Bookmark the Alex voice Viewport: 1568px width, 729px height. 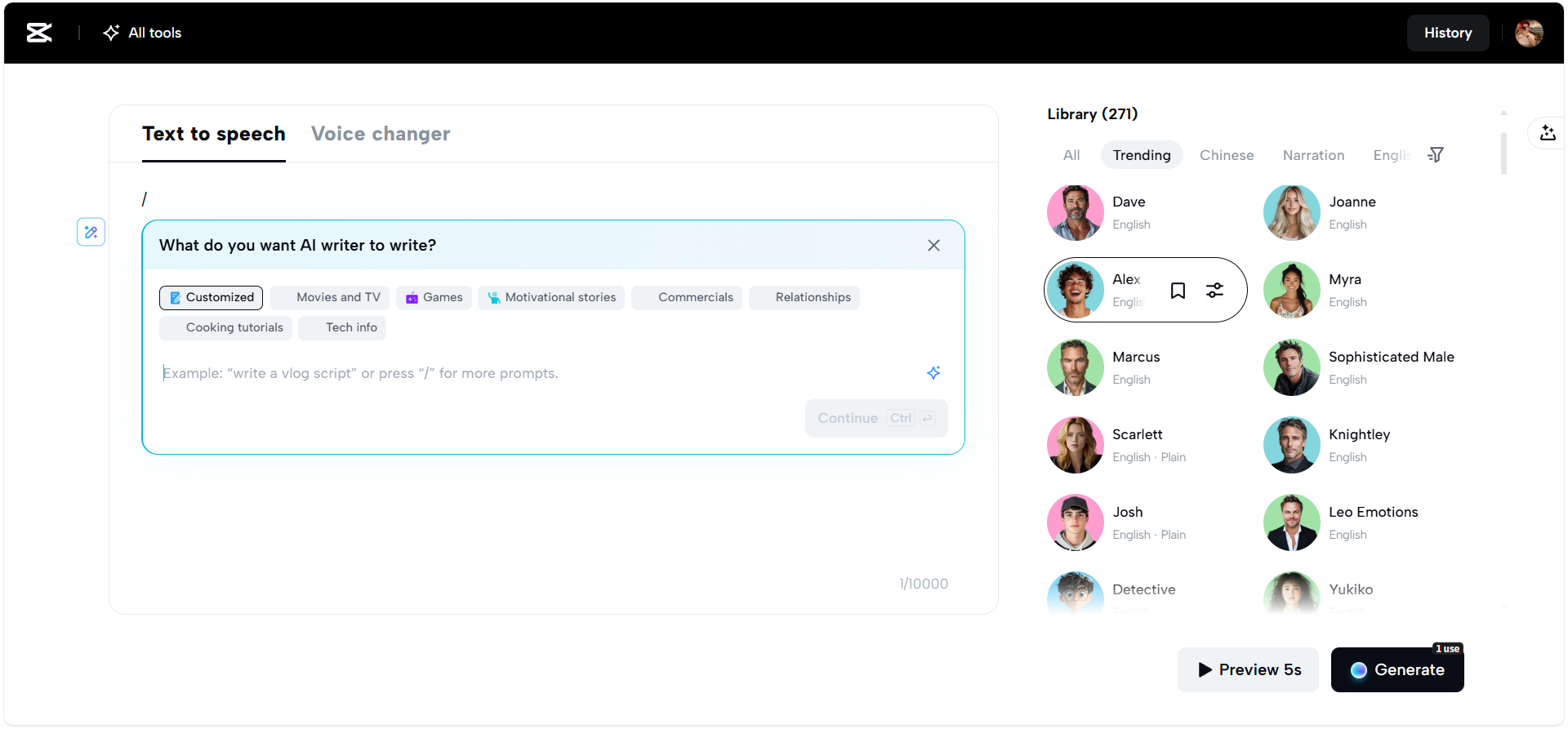point(1178,291)
